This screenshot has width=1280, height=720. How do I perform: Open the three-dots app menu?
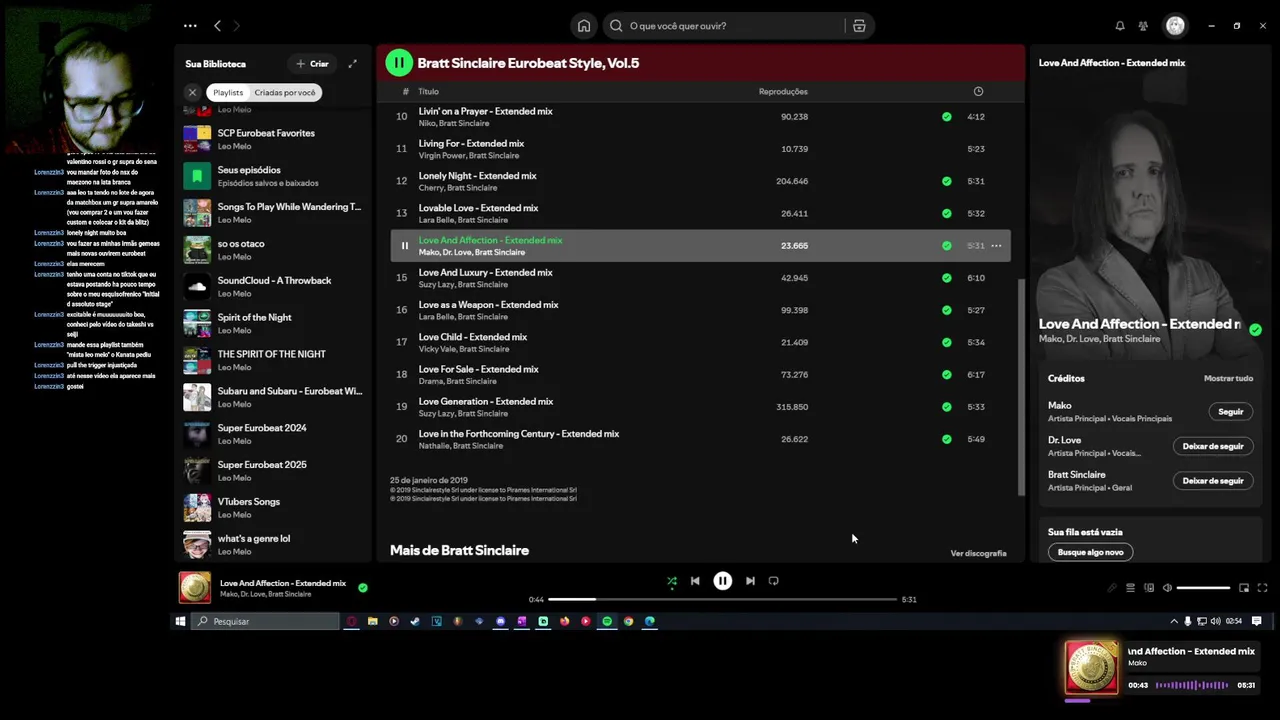pyautogui.click(x=190, y=26)
